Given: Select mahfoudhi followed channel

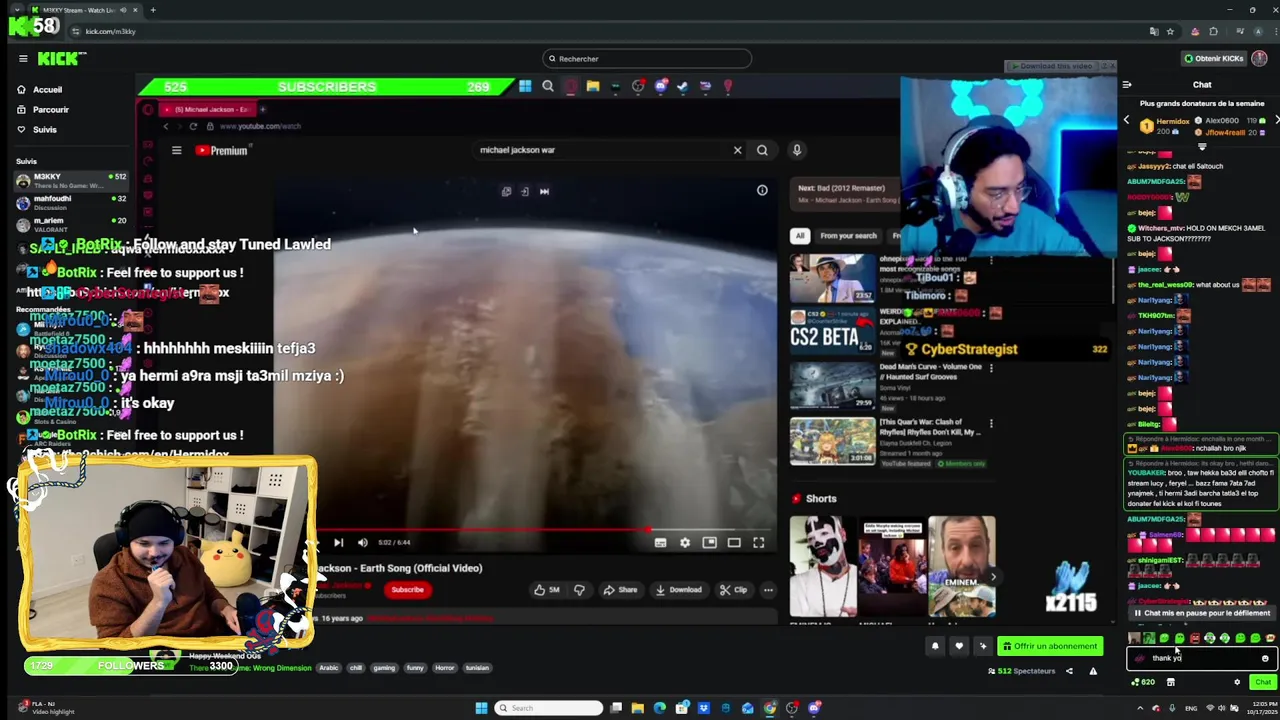Looking at the screenshot, I should coord(70,202).
